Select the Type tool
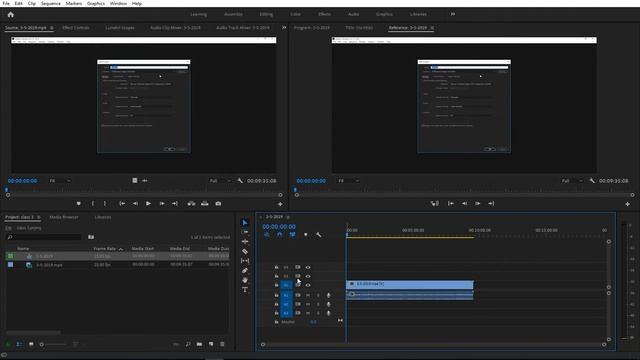Image resolution: width=640 pixels, height=360 pixels. point(245,290)
